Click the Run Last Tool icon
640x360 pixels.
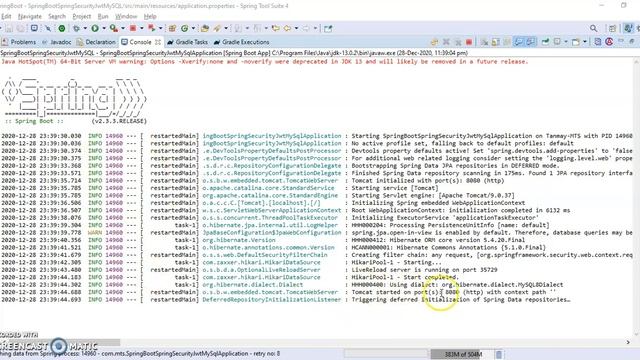pyautogui.click(x=114, y=28)
